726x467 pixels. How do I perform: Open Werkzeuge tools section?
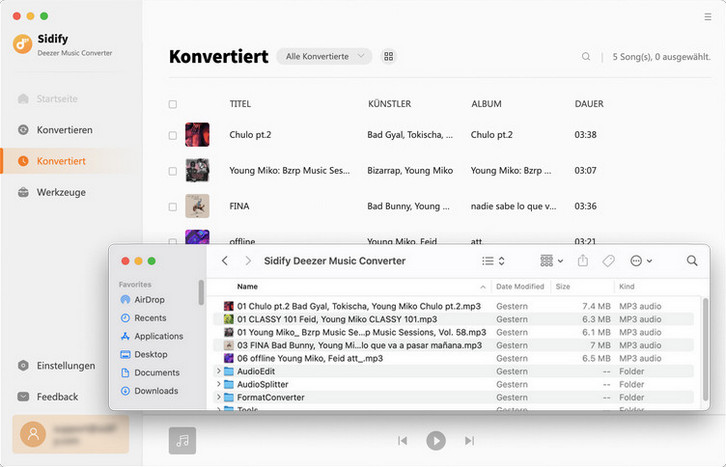pos(52,192)
